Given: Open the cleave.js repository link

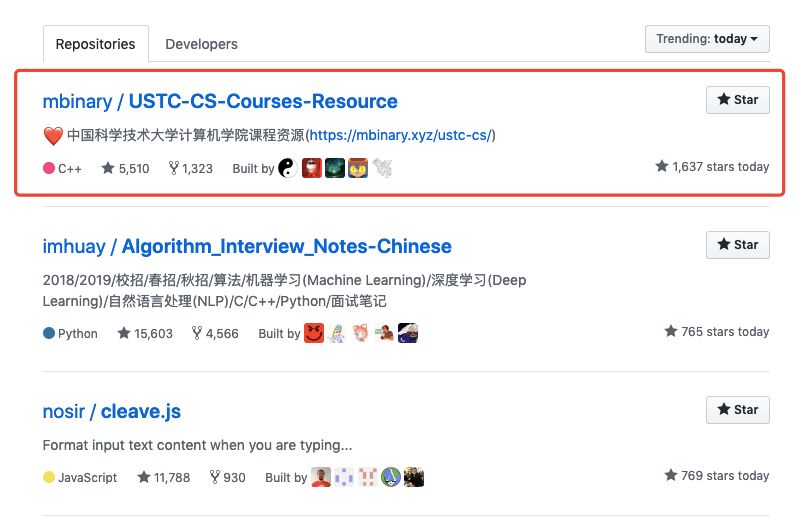Looking at the screenshot, I should point(141,411).
